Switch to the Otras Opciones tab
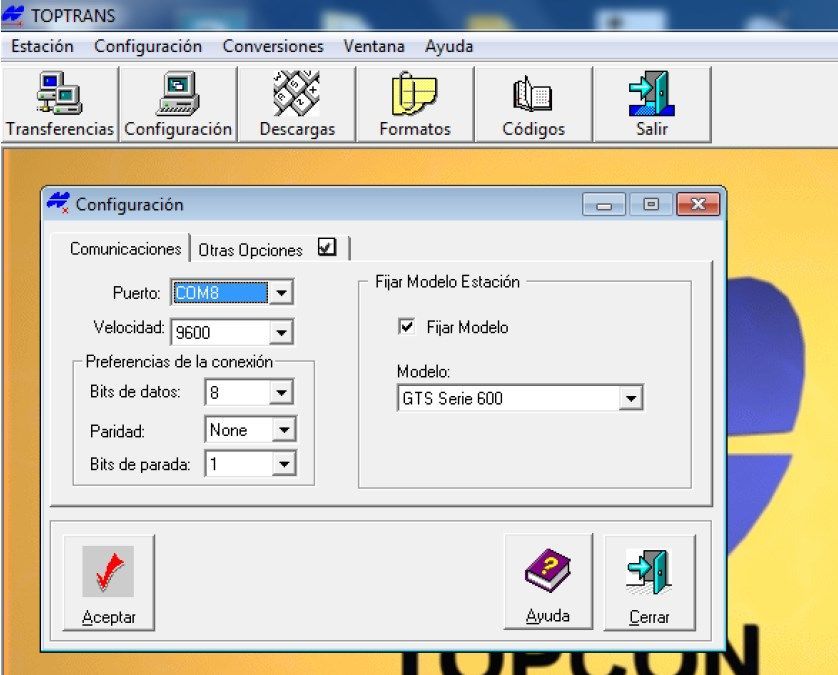 click(x=270, y=250)
